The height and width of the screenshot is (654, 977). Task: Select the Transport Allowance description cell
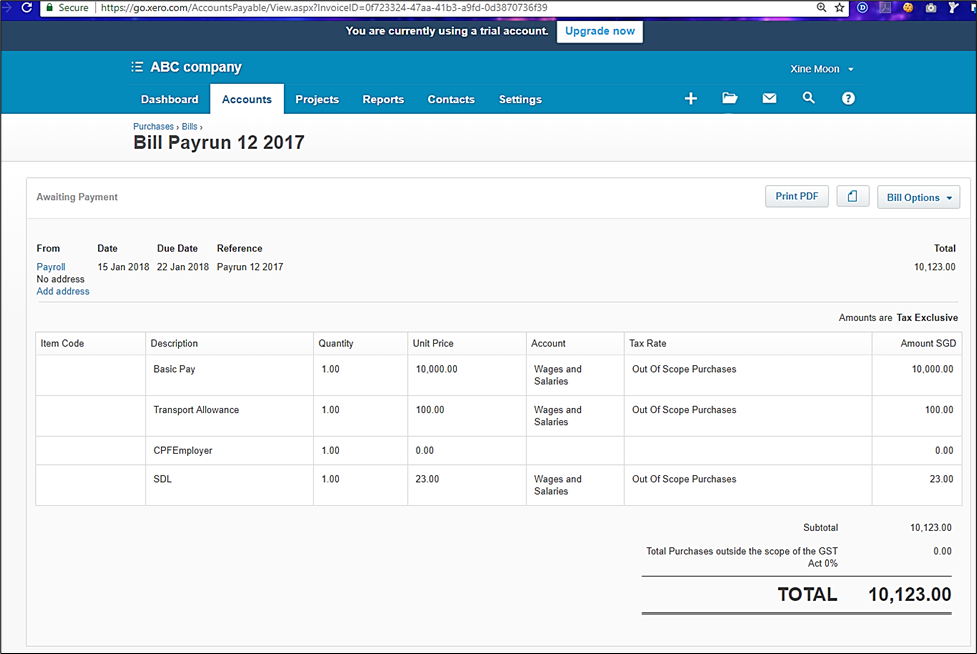tap(229, 416)
